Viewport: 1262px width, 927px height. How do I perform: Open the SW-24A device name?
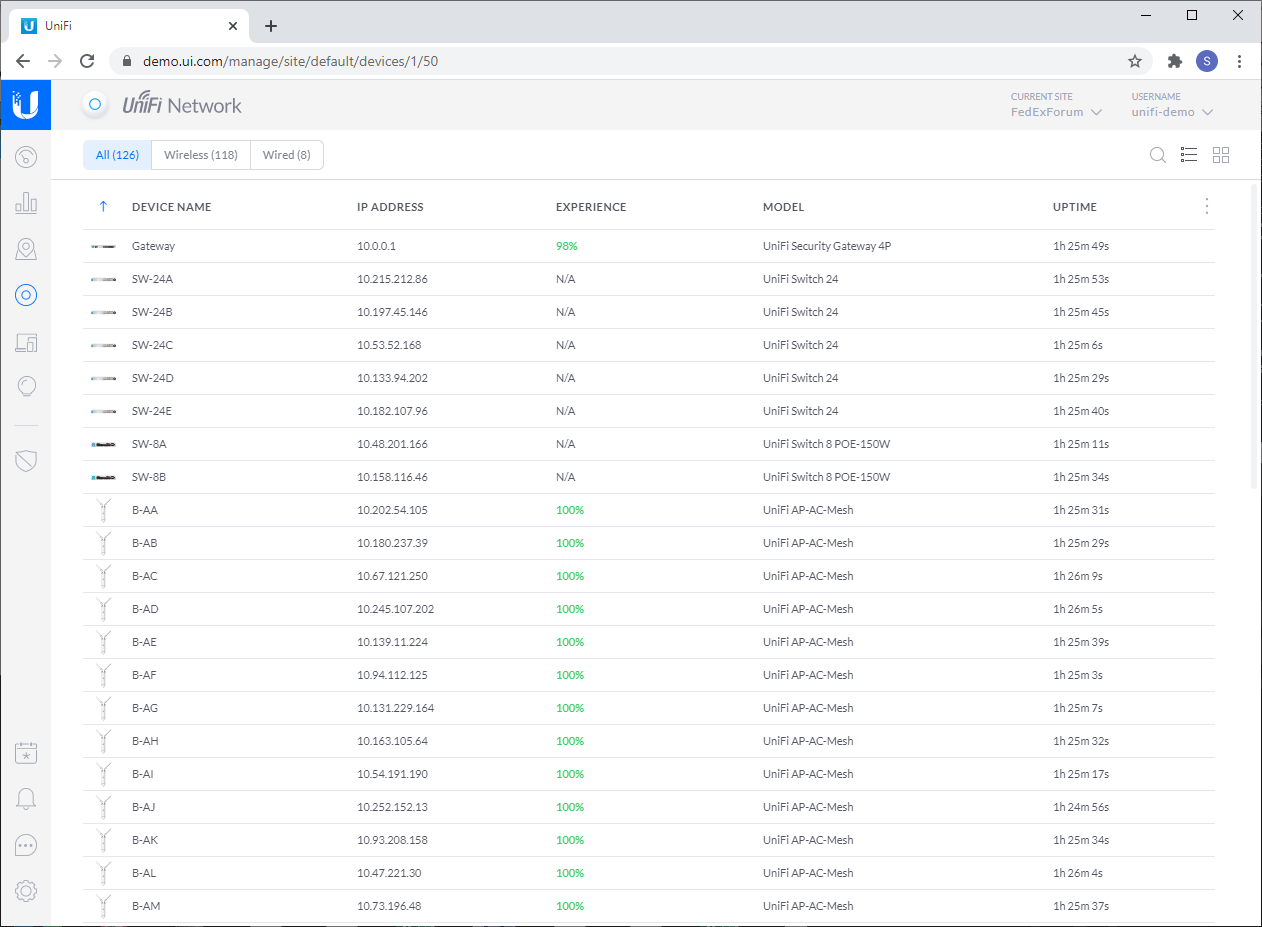point(152,279)
